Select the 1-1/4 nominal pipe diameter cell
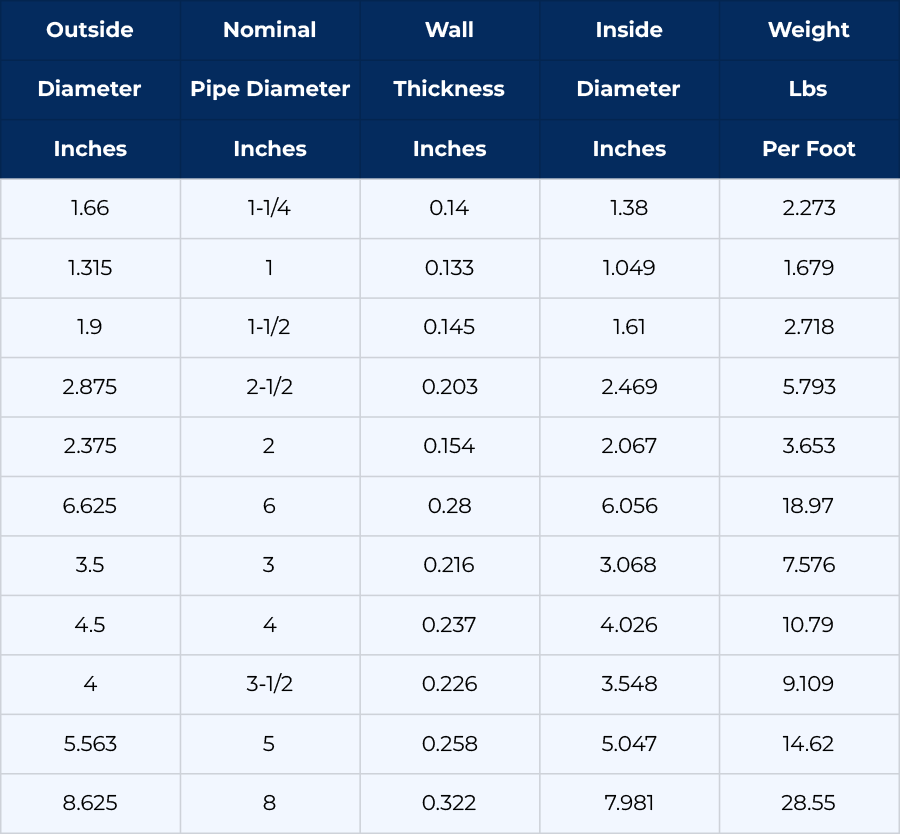This screenshot has height=834, width=900. [x=270, y=208]
